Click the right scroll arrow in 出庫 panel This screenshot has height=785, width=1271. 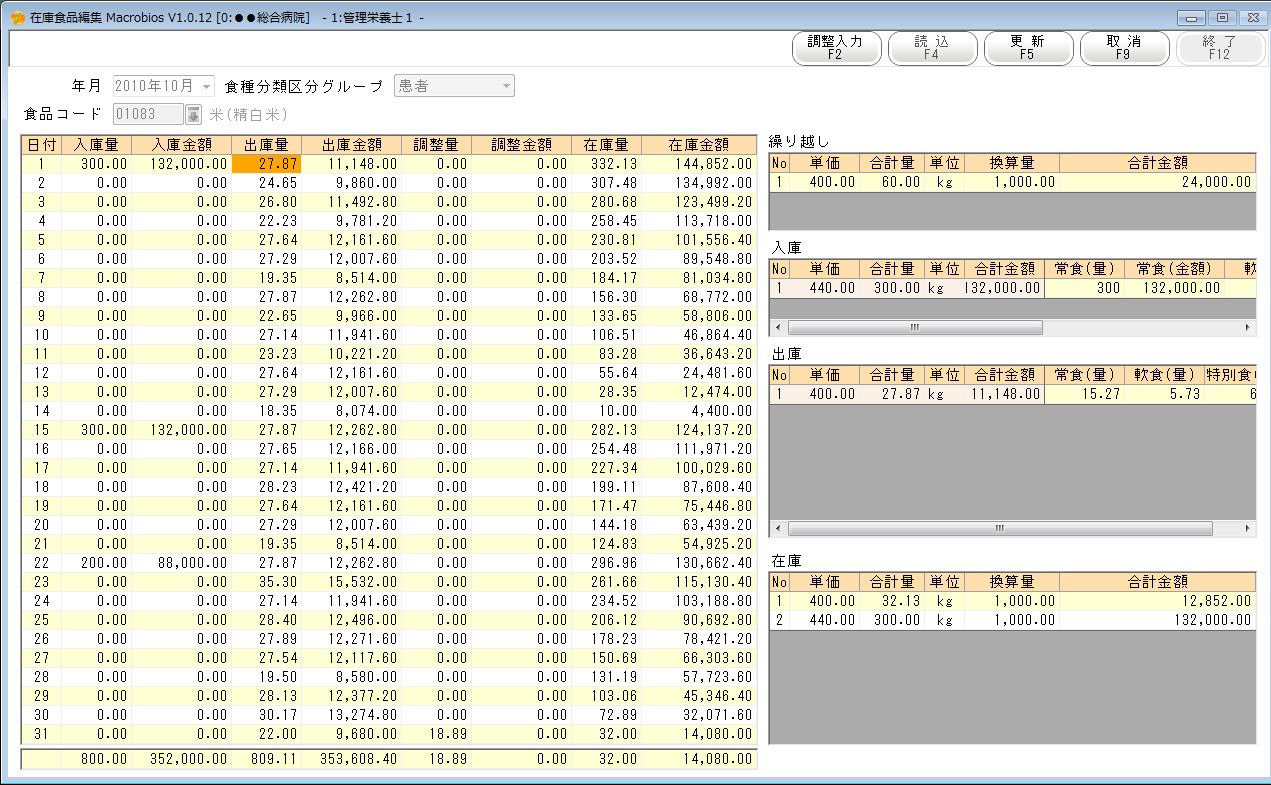pyautogui.click(x=1247, y=529)
